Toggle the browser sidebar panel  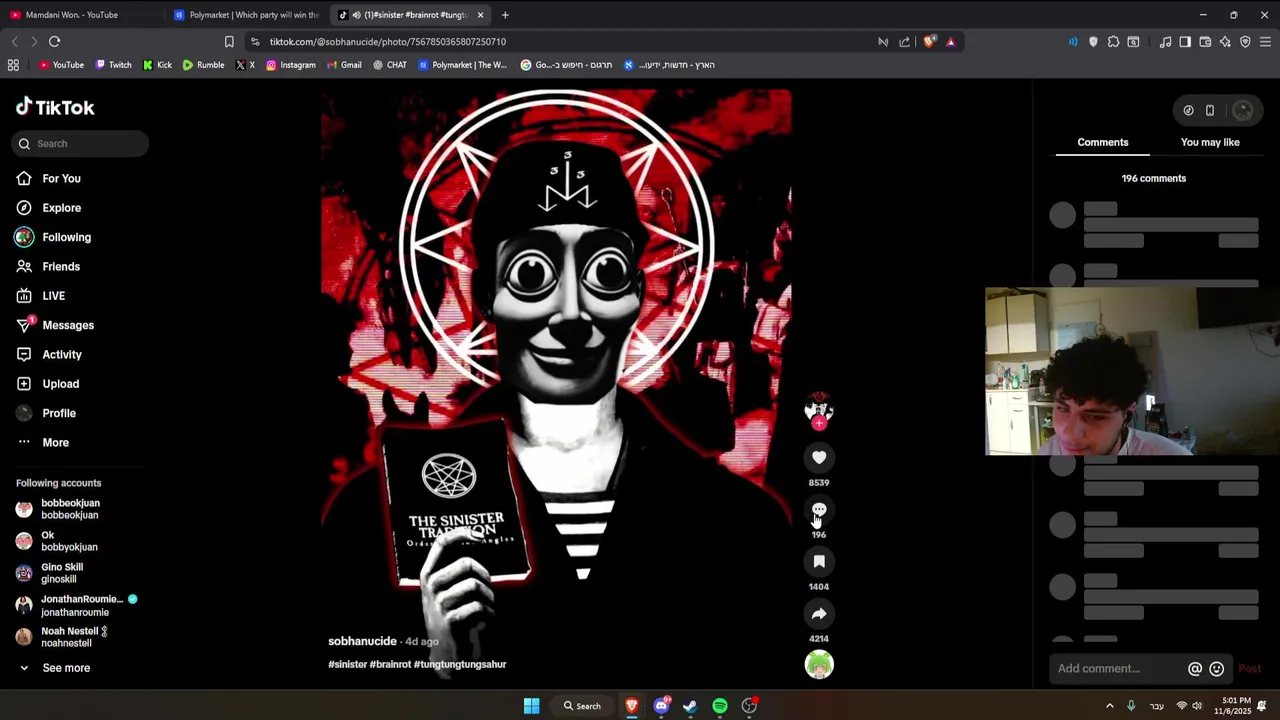click(x=1185, y=42)
